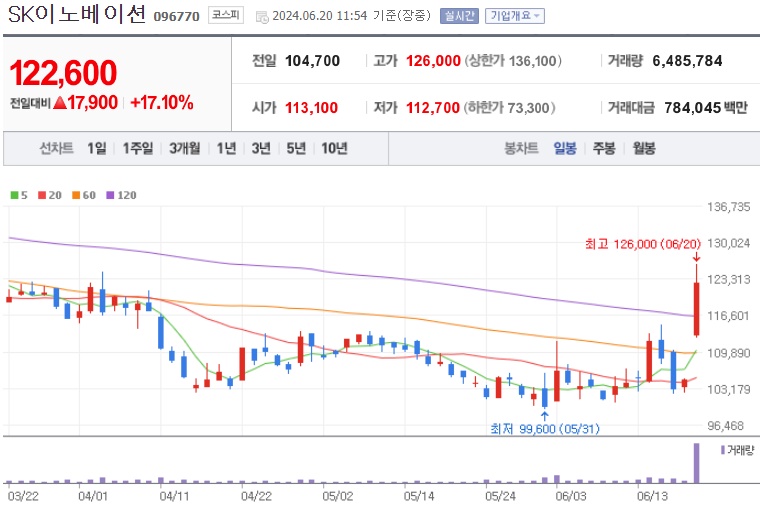
Task: Select the 10년 line chart tab
Action: (x=334, y=148)
